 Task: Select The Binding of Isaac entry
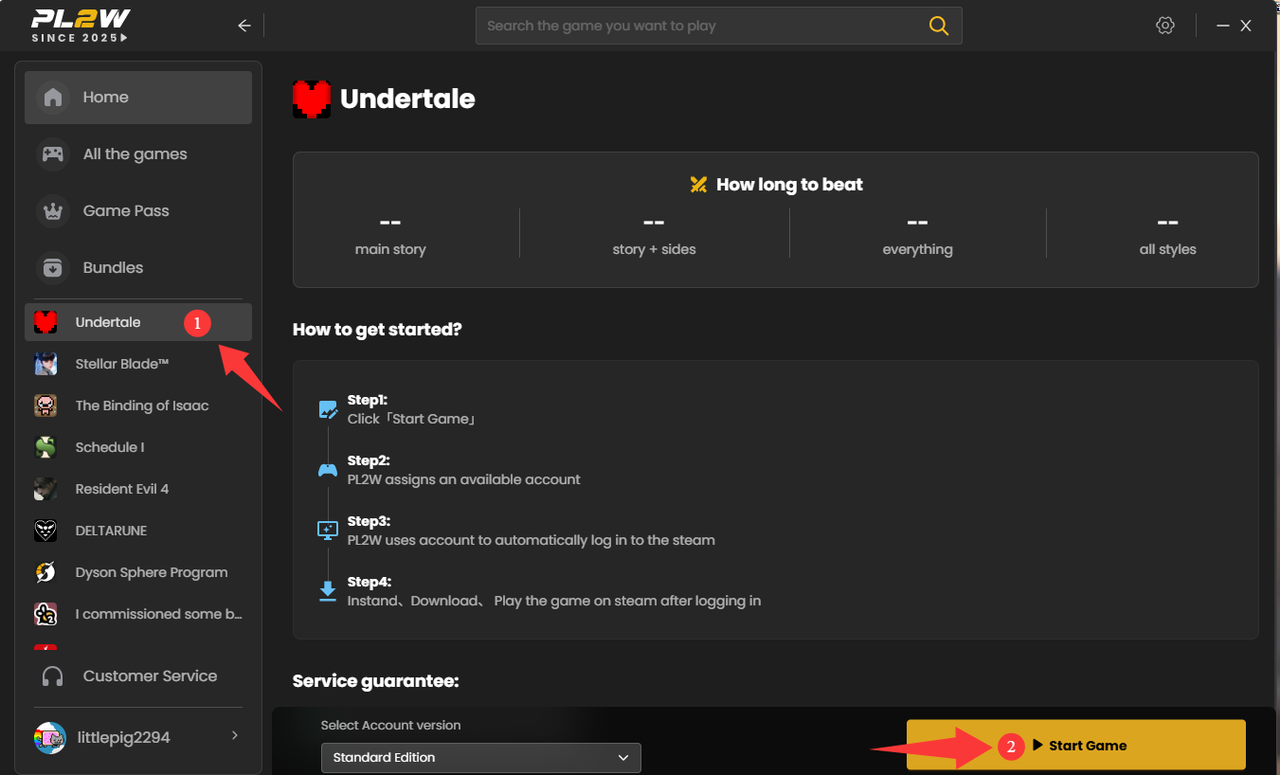(138, 405)
